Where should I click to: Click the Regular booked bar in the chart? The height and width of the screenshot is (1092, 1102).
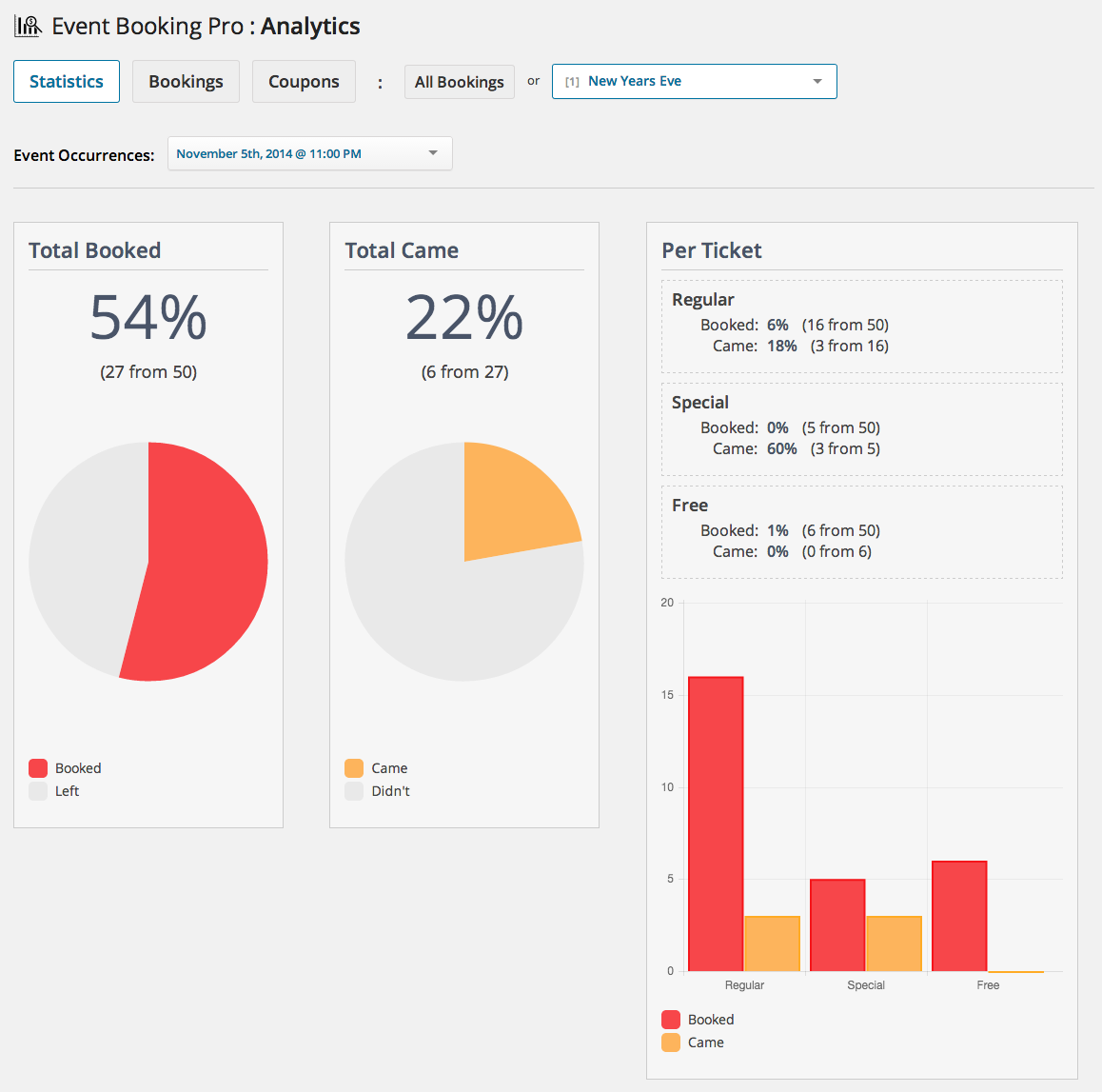pos(715,819)
